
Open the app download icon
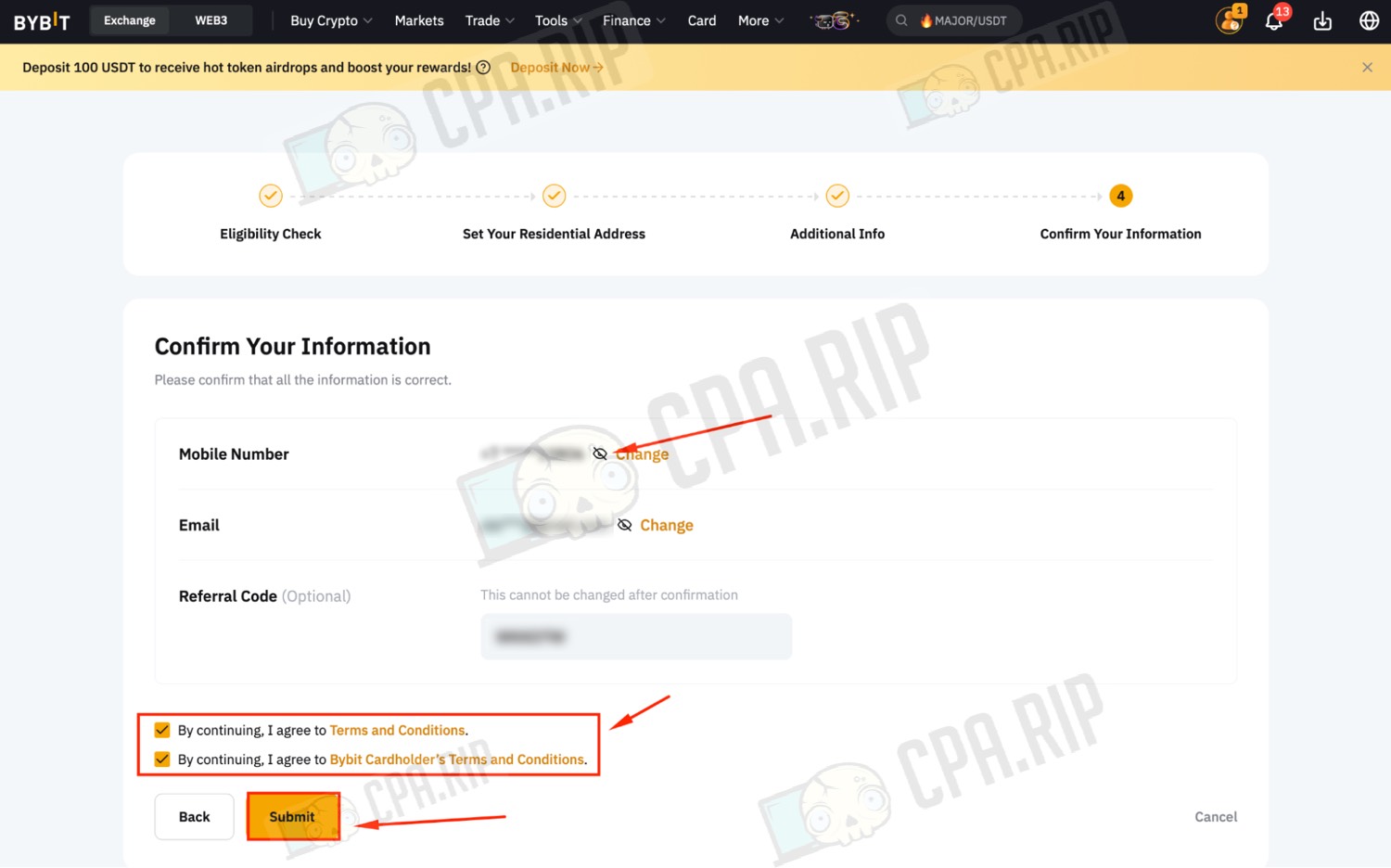1322,20
